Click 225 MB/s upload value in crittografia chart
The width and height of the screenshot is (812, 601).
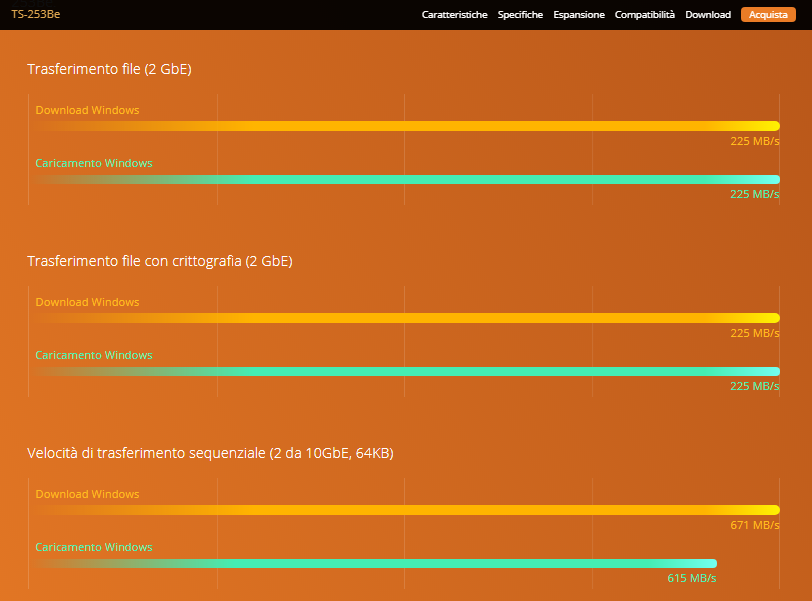pos(755,386)
